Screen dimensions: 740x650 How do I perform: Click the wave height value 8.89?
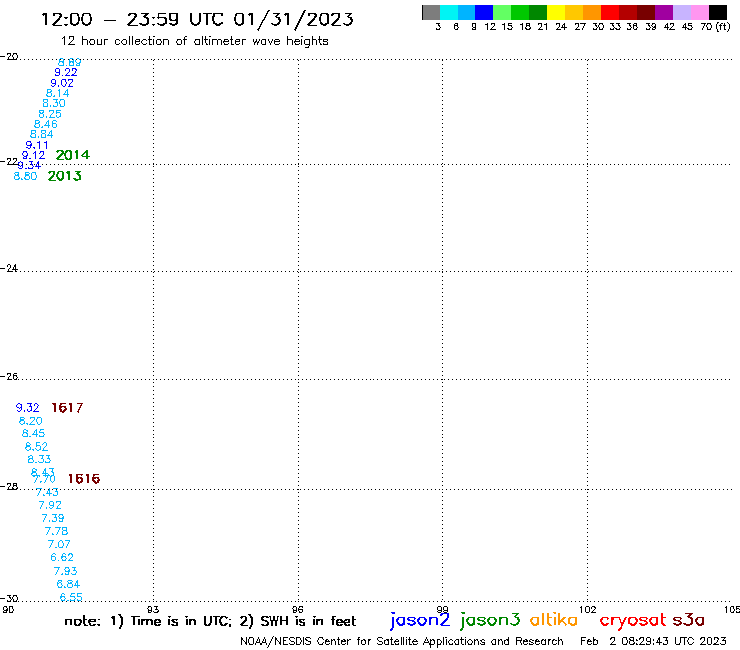69,62
